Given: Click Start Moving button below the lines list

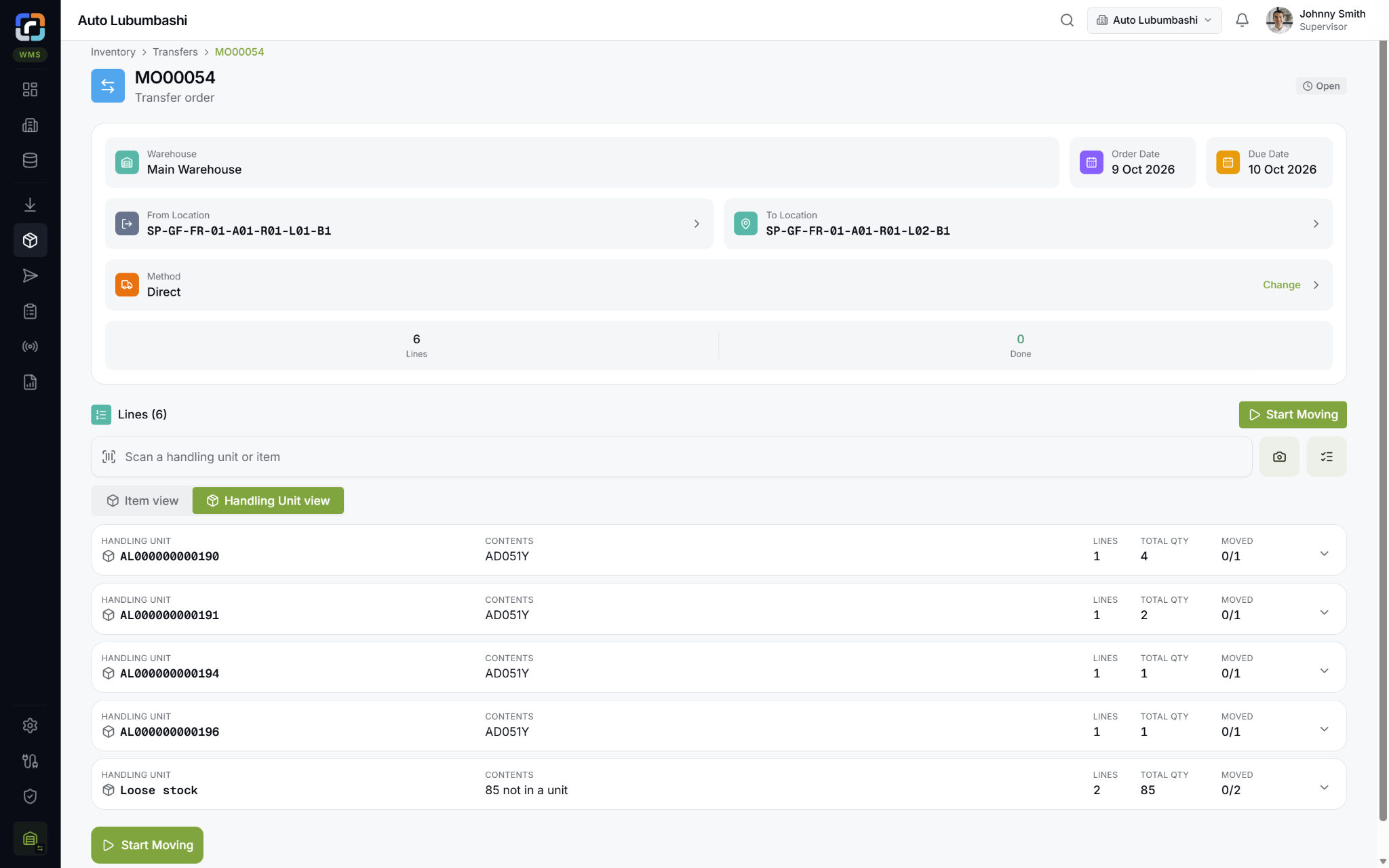Looking at the screenshot, I should coord(147,845).
